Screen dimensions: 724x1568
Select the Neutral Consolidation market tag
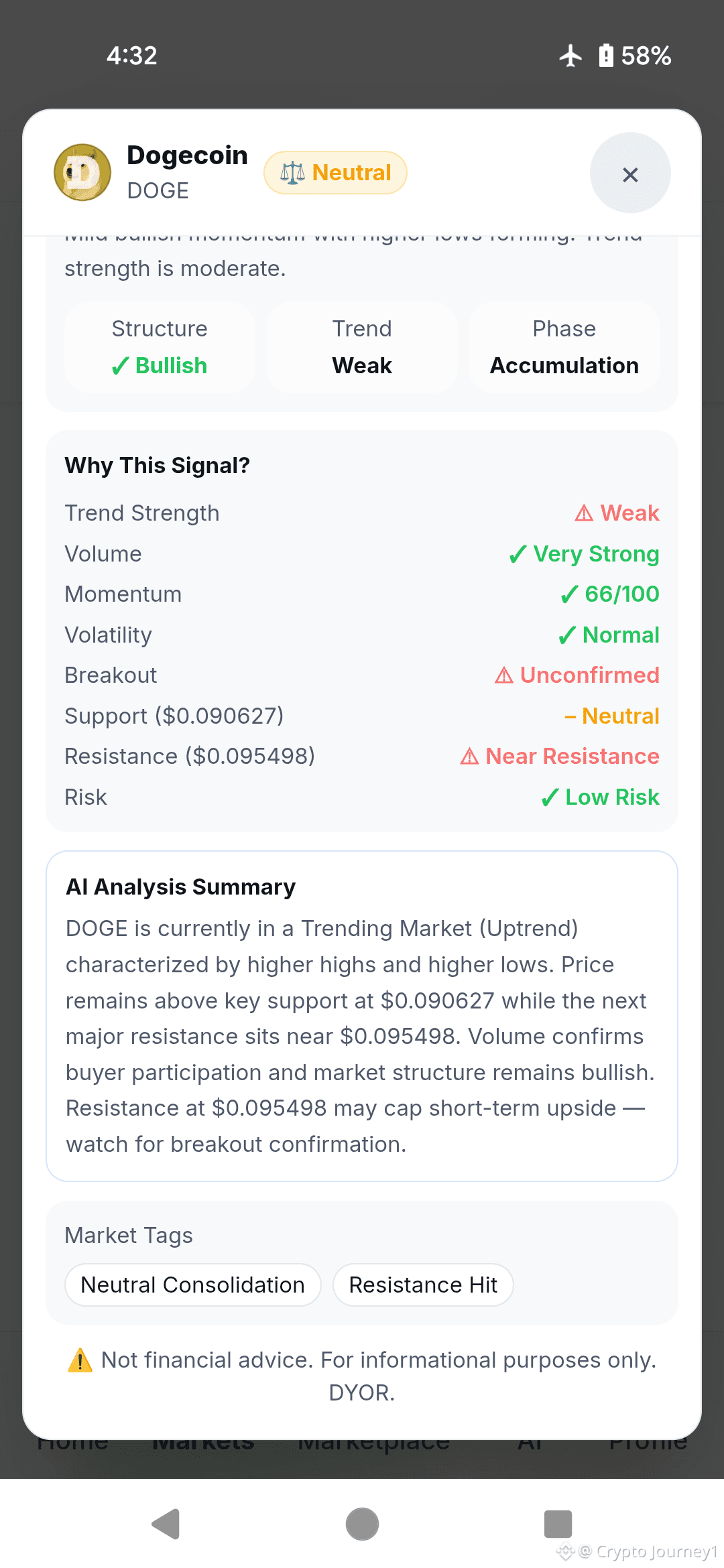pos(193,1285)
